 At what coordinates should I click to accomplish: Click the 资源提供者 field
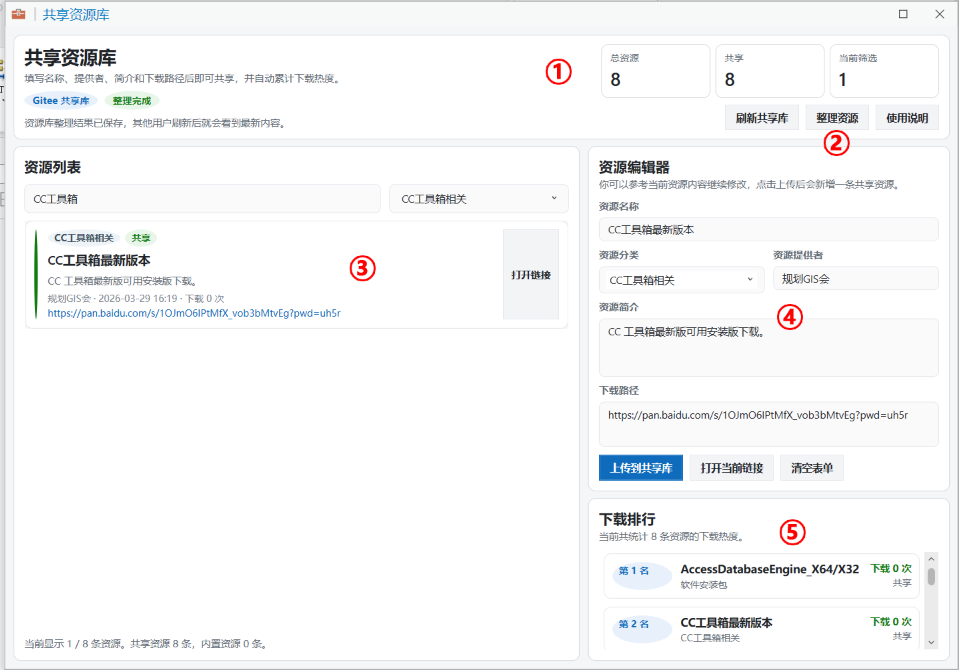click(x=855, y=279)
